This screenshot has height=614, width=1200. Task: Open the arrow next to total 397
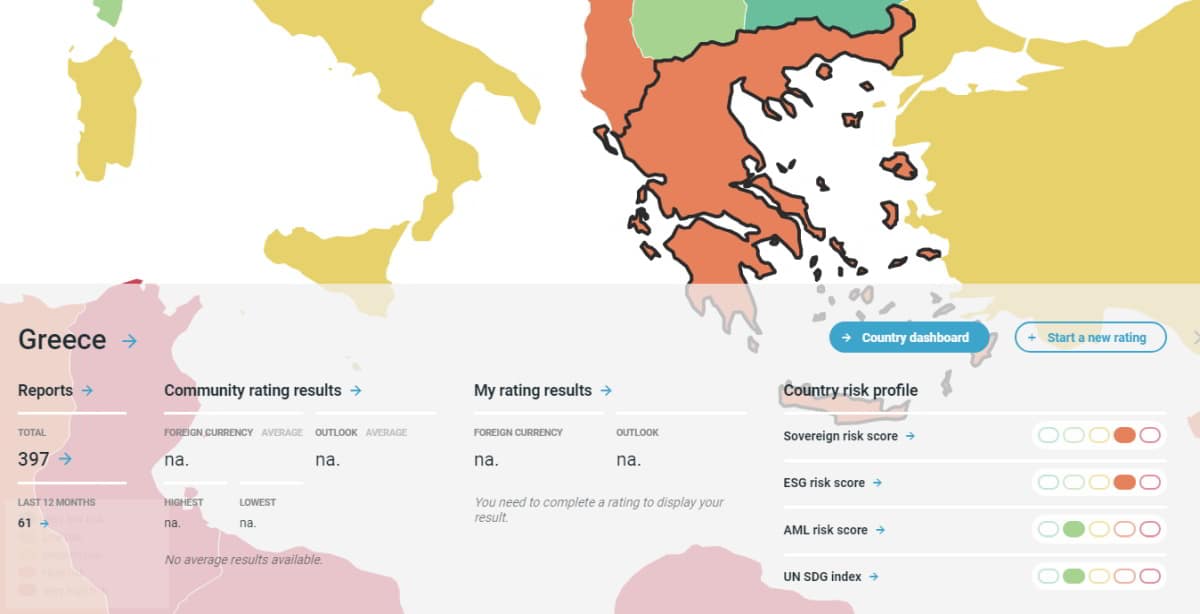tap(65, 459)
